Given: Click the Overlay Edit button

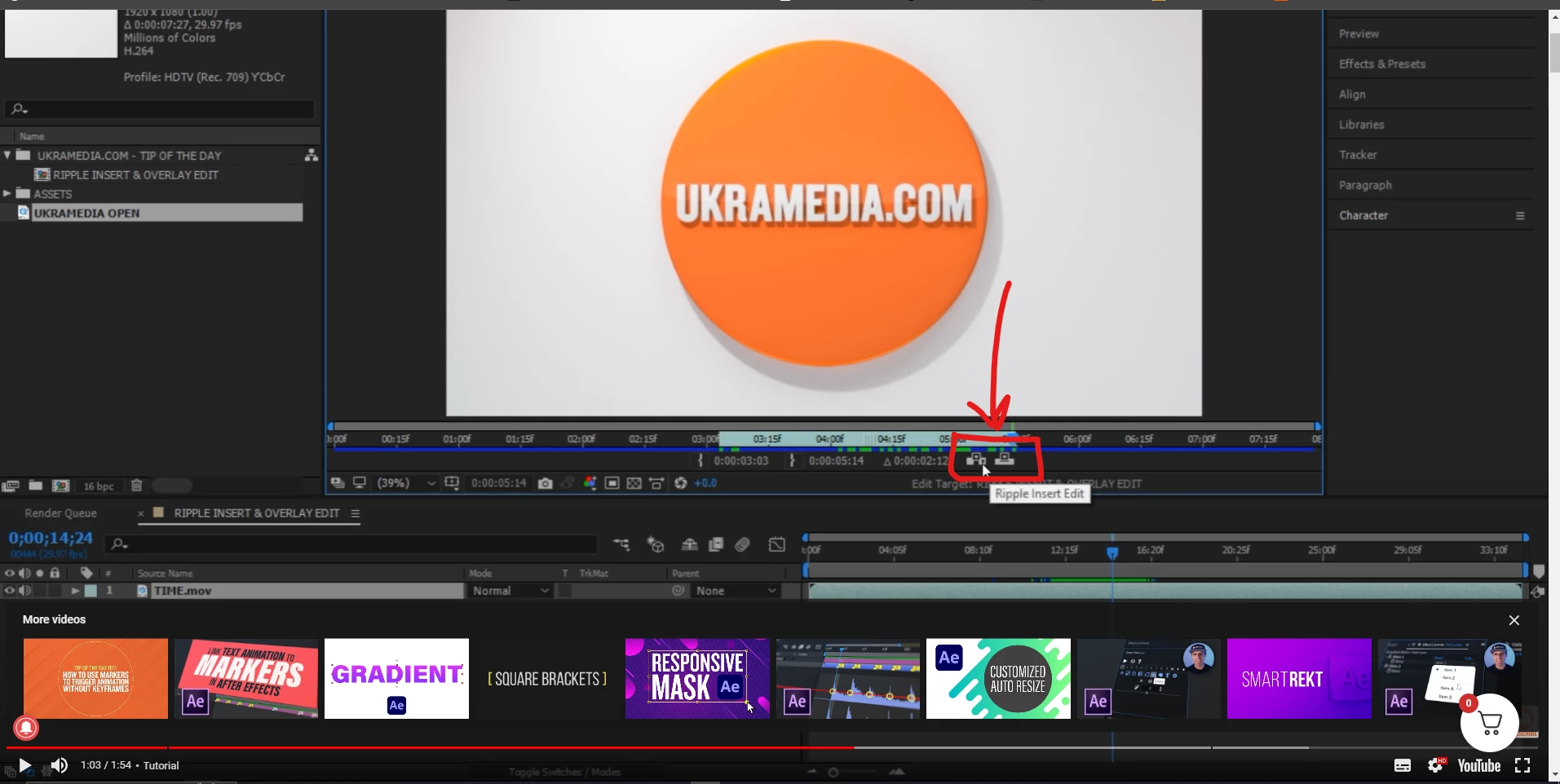Looking at the screenshot, I should (x=1005, y=460).
